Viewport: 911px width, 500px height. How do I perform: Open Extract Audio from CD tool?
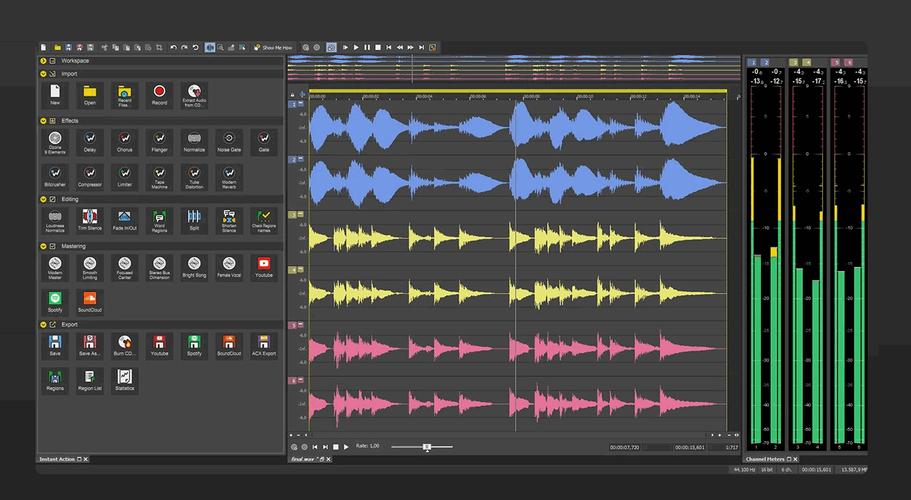(195, 92)
